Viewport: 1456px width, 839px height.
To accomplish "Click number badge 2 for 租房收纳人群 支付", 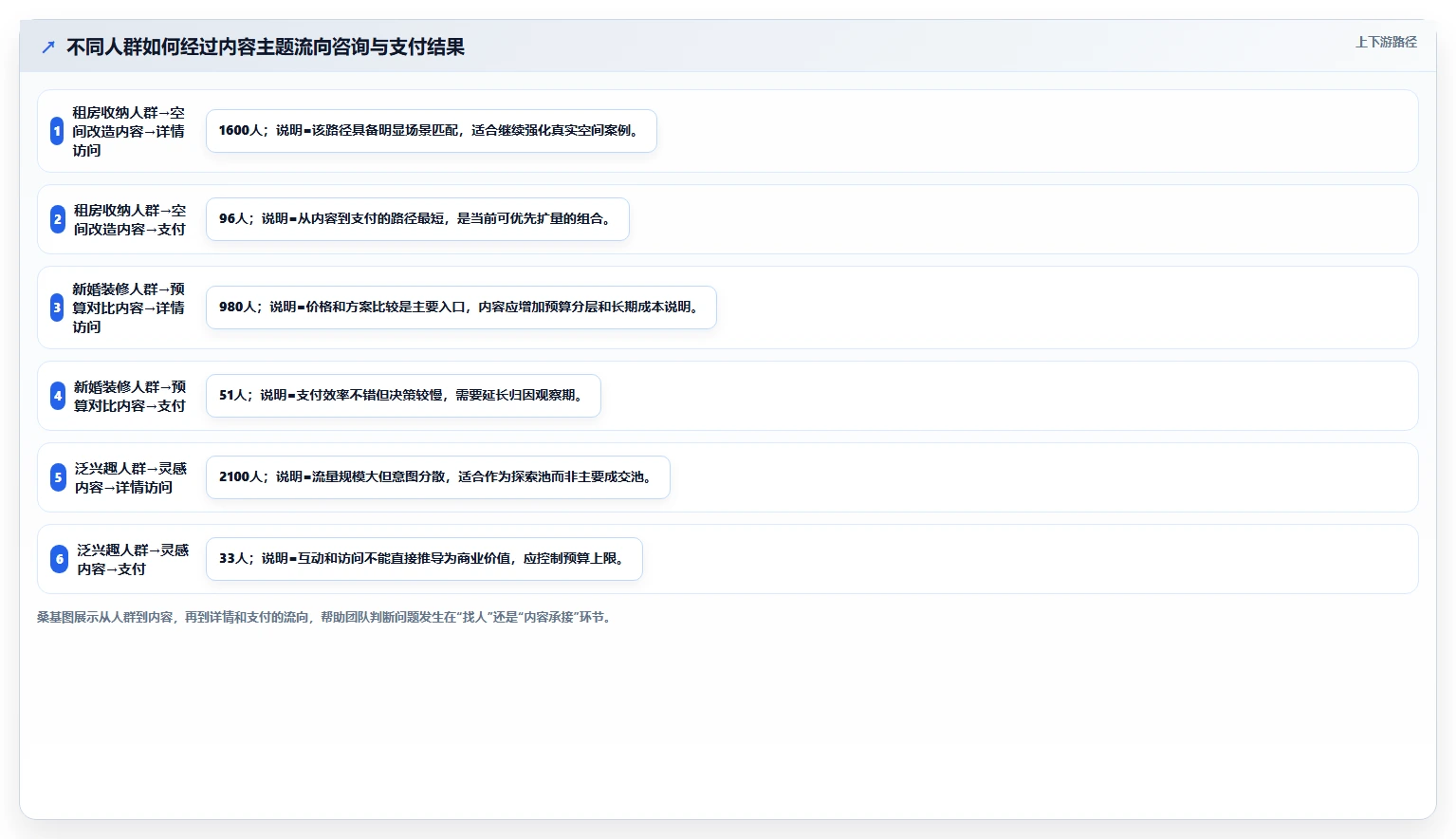I will click(58, 219).
